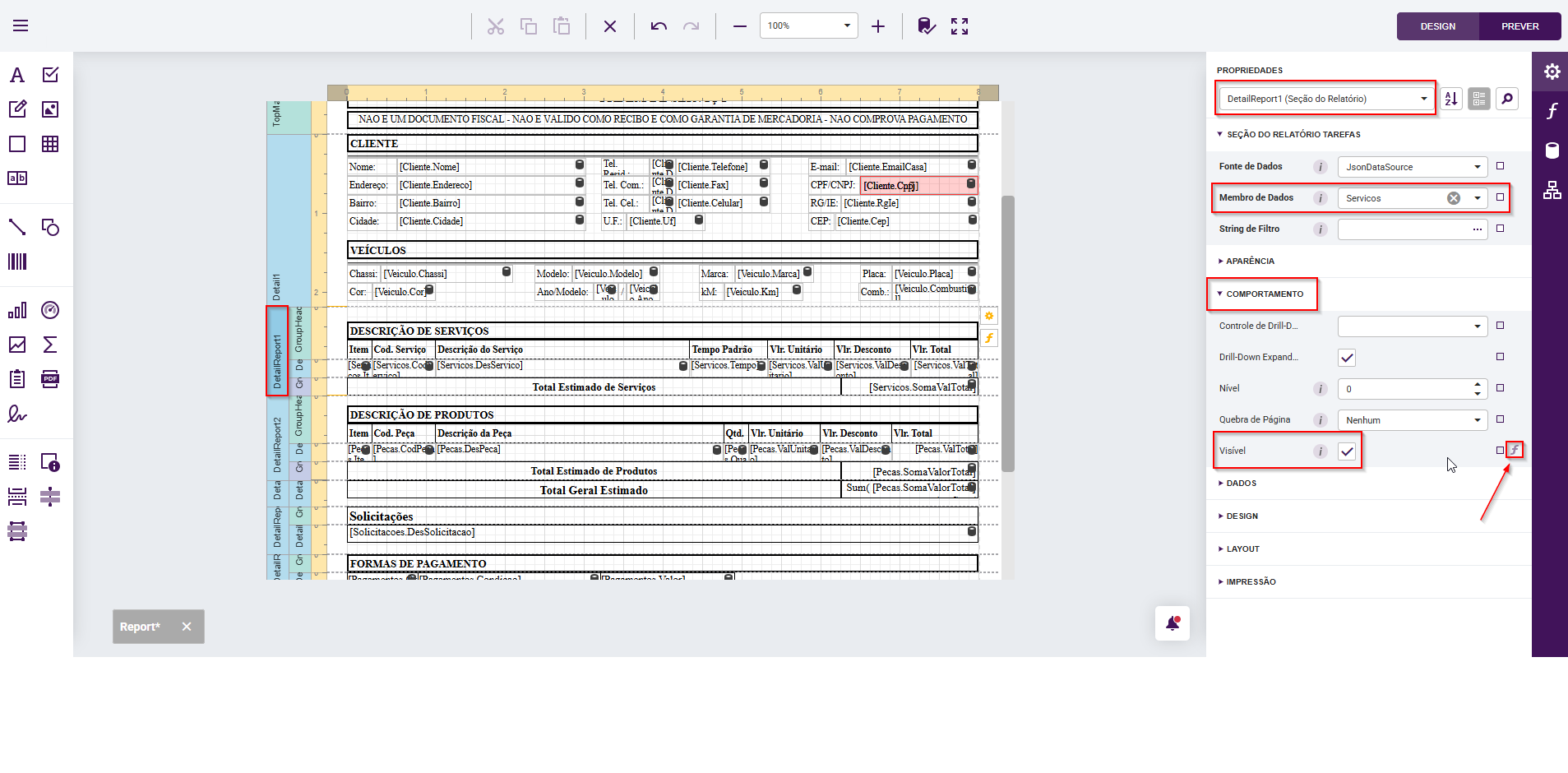
Task: Expand the DADOS section
Action: pyautogui.click(x=1237, y=483)
